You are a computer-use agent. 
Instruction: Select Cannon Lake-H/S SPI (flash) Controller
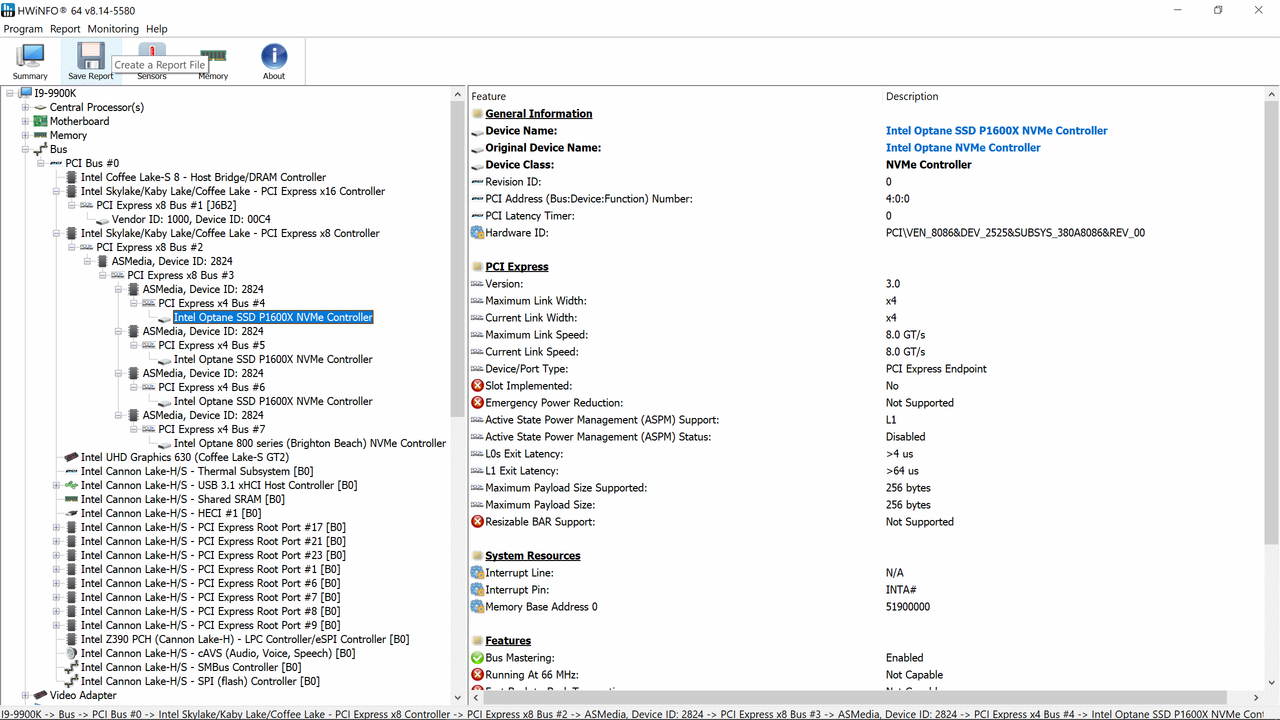pos(200,681)
